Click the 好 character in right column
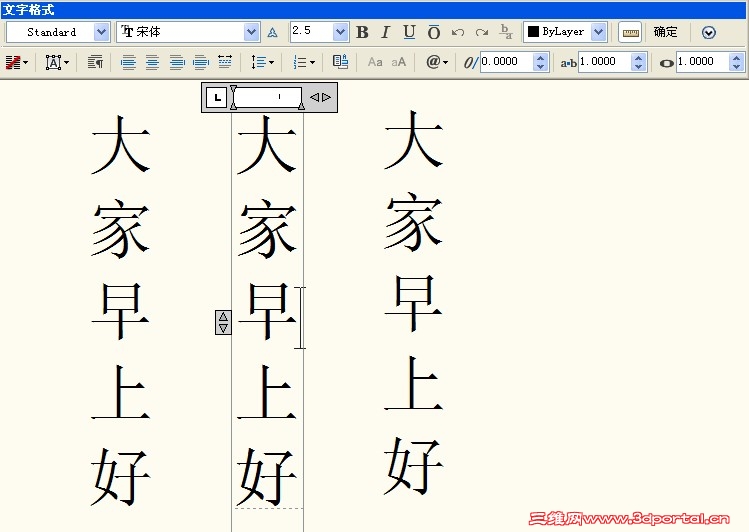 (414, 466)
